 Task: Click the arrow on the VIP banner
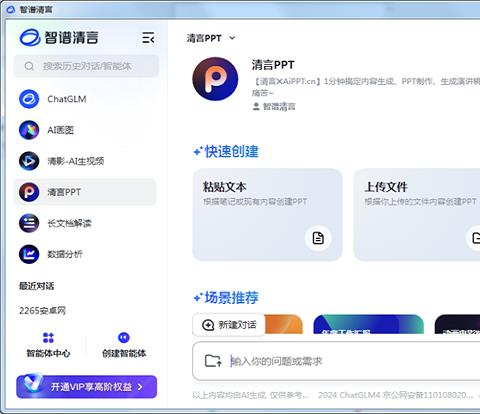(140, 387)
